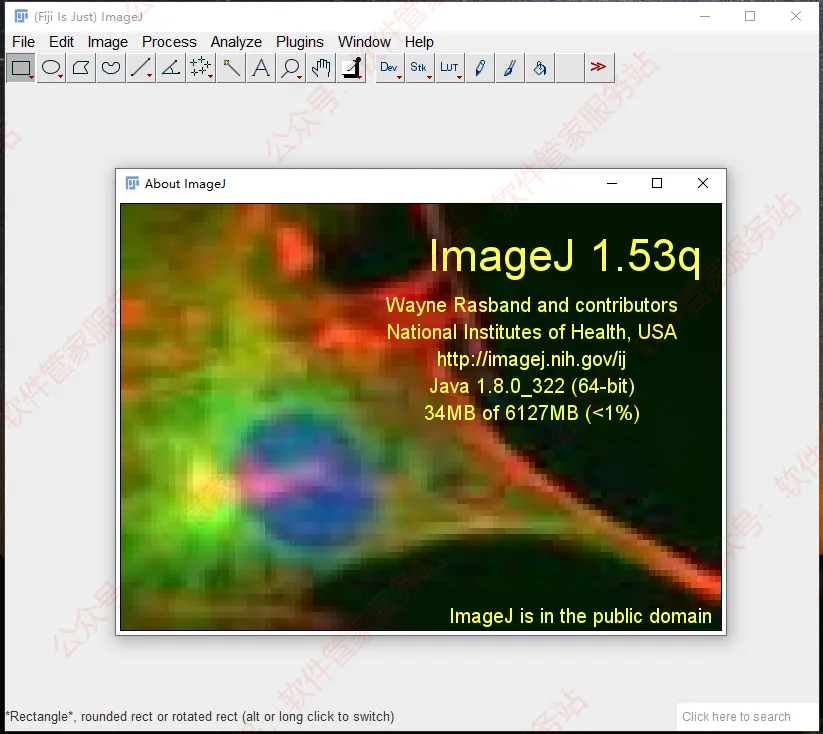Click the Fiji main window icon
The image size is (823, 734).
click(22, 16)
